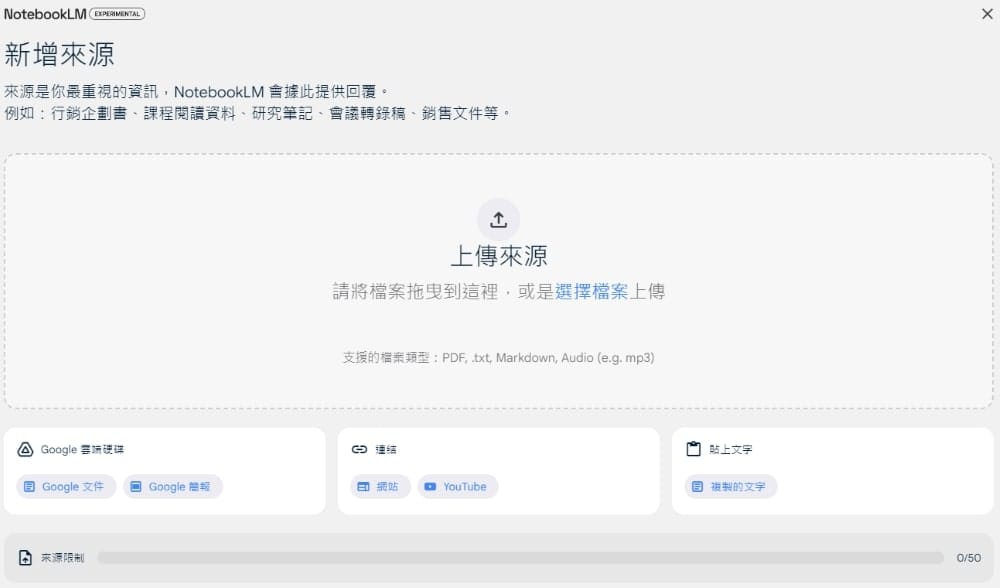Click the circular upload arrow icon
Screen dimensions: 1000x588
coord(499,219)
